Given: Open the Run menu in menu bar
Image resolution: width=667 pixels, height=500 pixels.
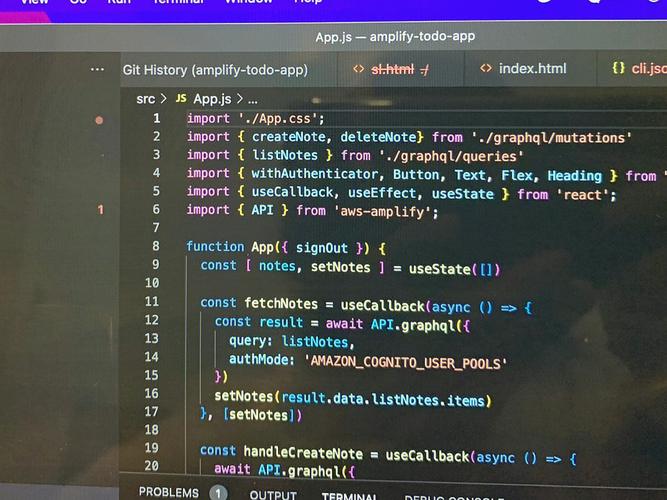Looking at the screenshot, I should [119, 2].
